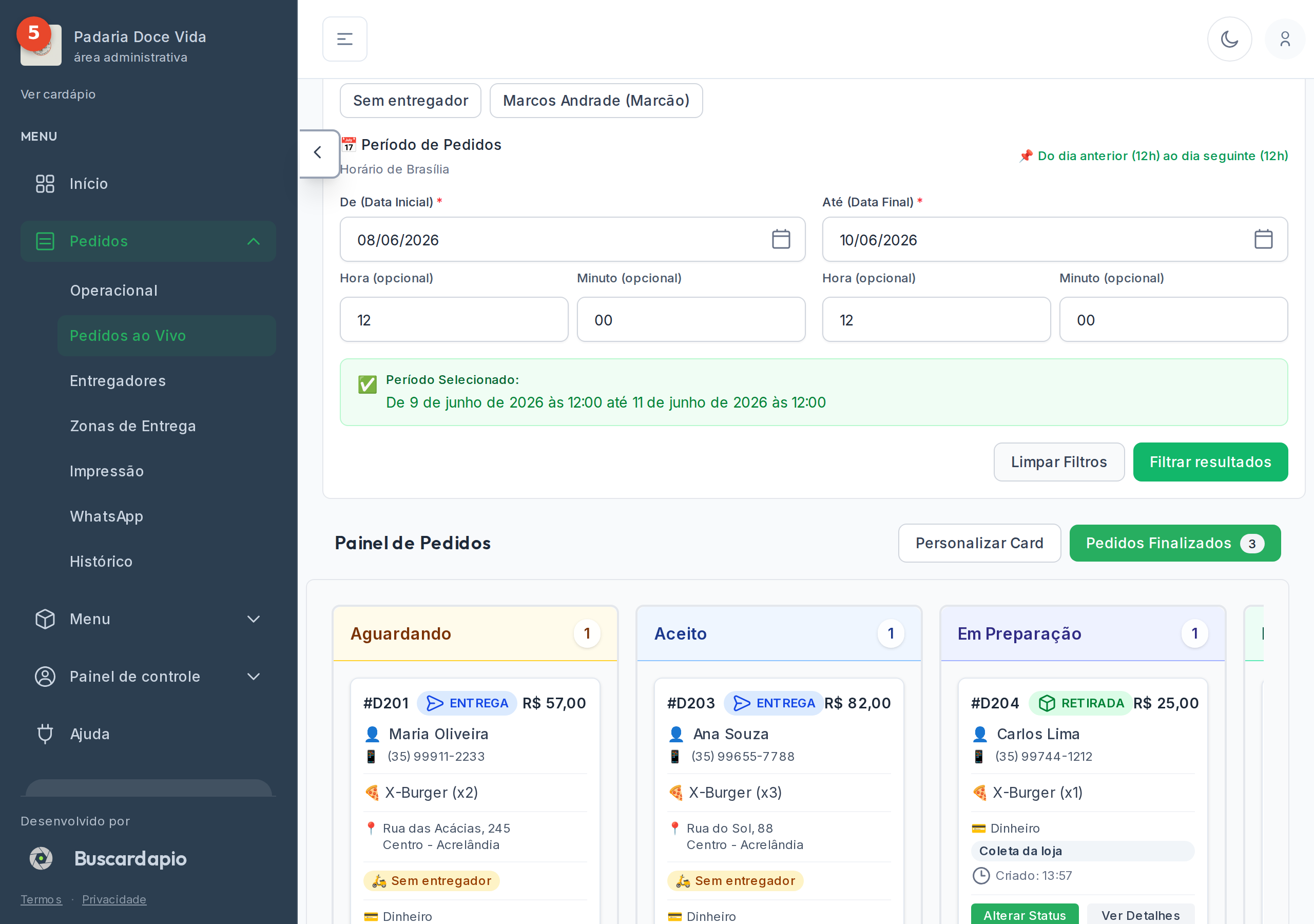Open Termos link
This screenshot has width=1314, height=924.
[x=41, y=899]
